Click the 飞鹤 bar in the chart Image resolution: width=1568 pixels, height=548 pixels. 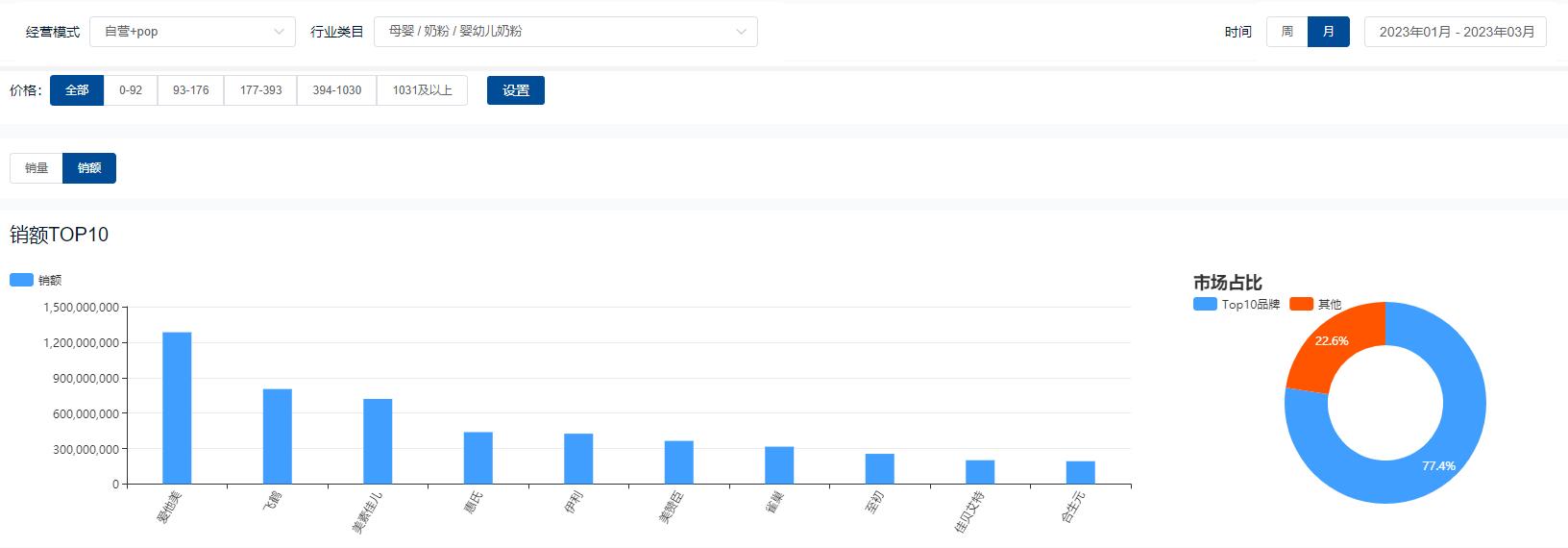(x=278, y=436)
